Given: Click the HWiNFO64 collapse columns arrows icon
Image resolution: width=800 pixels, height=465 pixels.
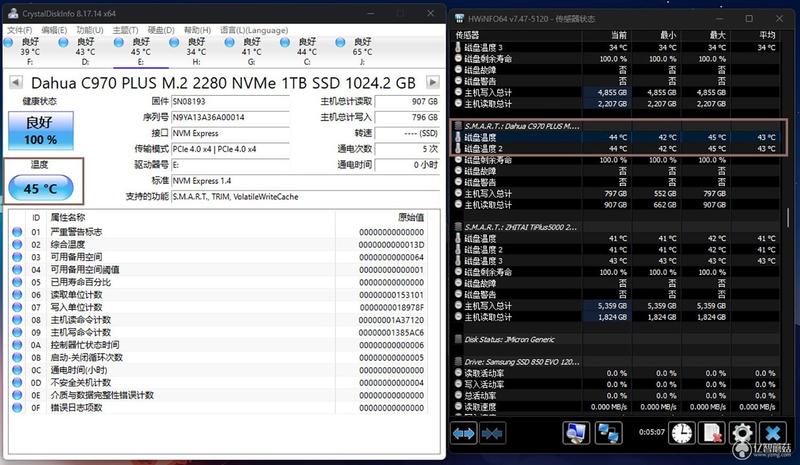Looking at the screenshot, I should click(x=493, y=433).
